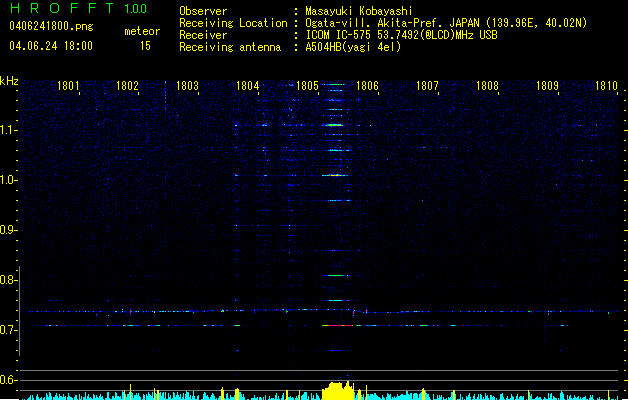This screenshot has width=629, height=400.
Task: Click time marker 1809
Action: 547,86
